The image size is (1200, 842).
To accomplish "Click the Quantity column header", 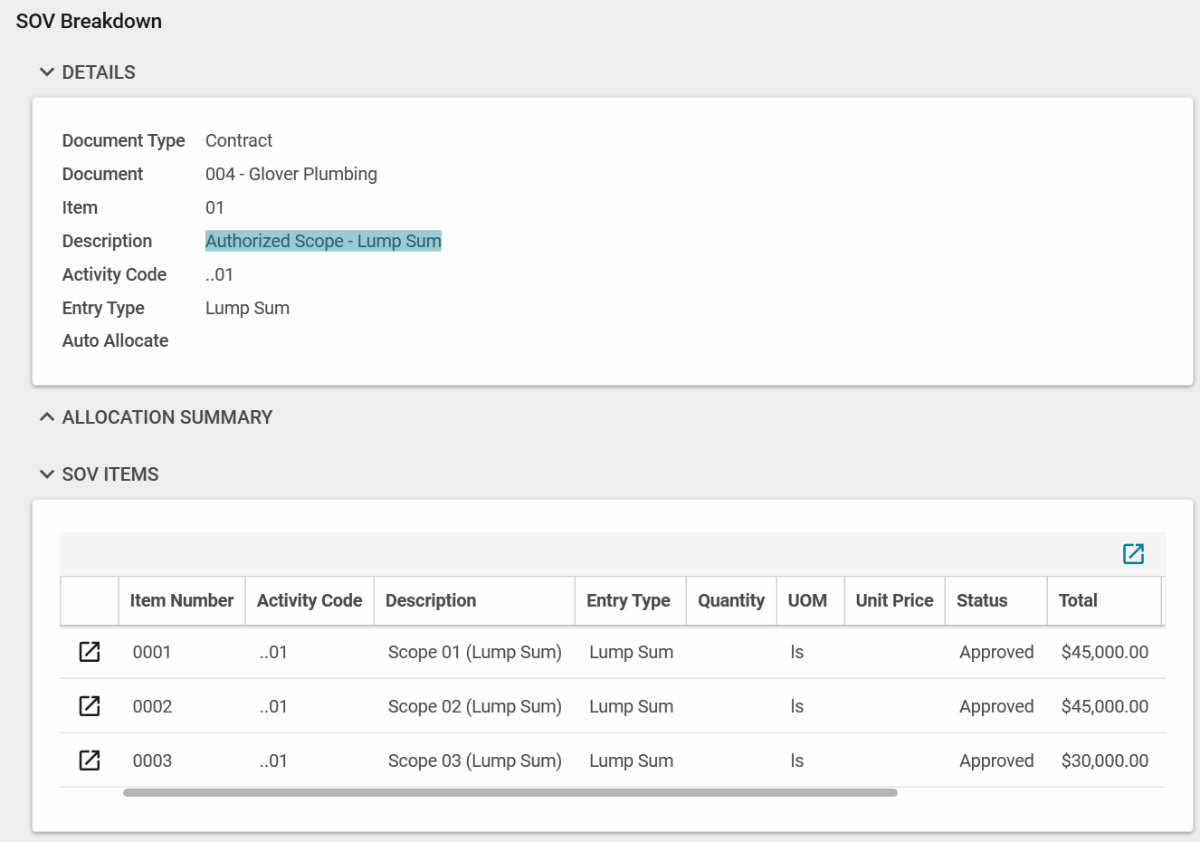I will (731, 600).
